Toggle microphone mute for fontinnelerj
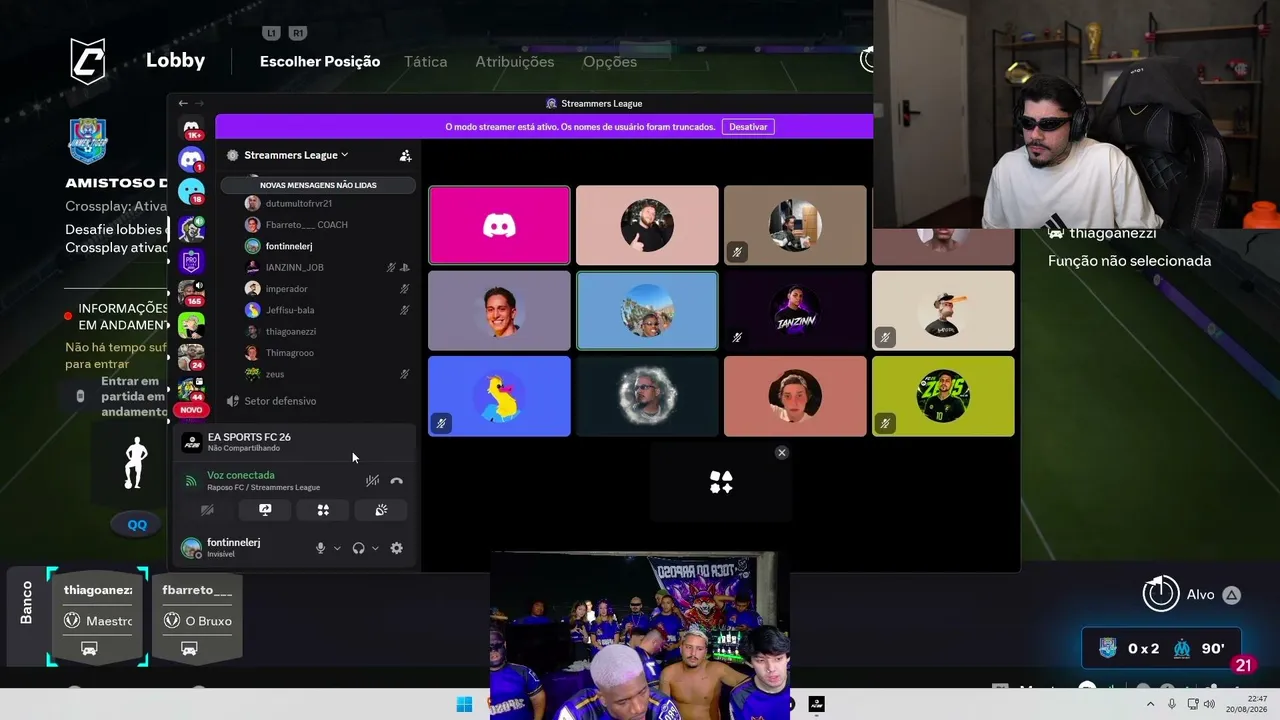1280x720 pixels. 321,548
